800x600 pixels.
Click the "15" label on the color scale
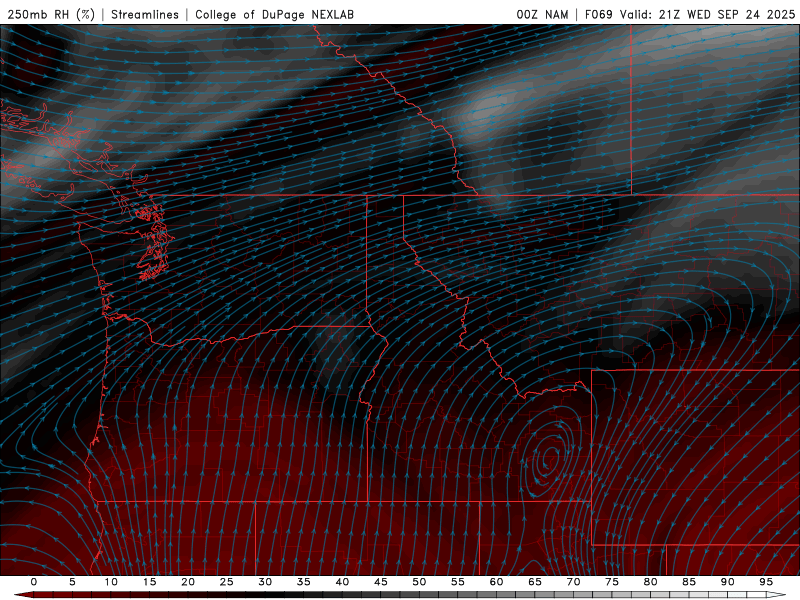(x=149, y=582)
